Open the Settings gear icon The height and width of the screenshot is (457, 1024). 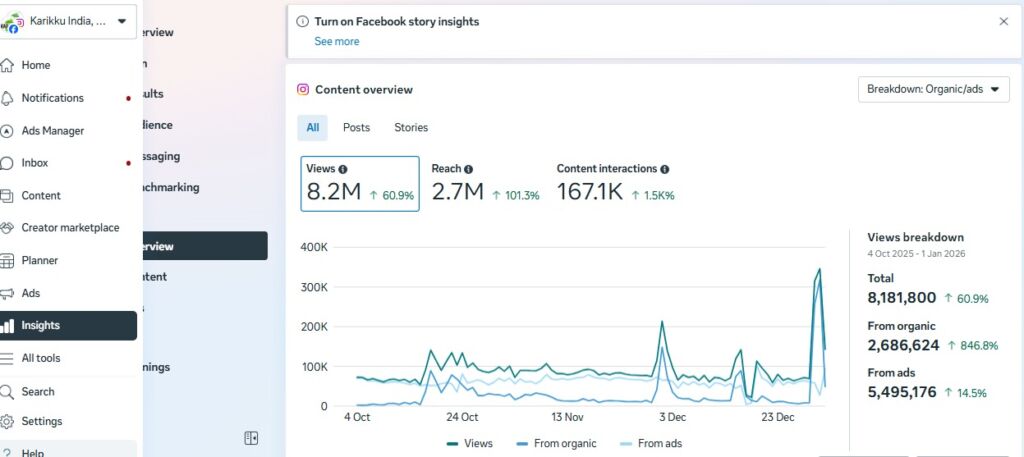pyautogui.click(x=8, y=422)
